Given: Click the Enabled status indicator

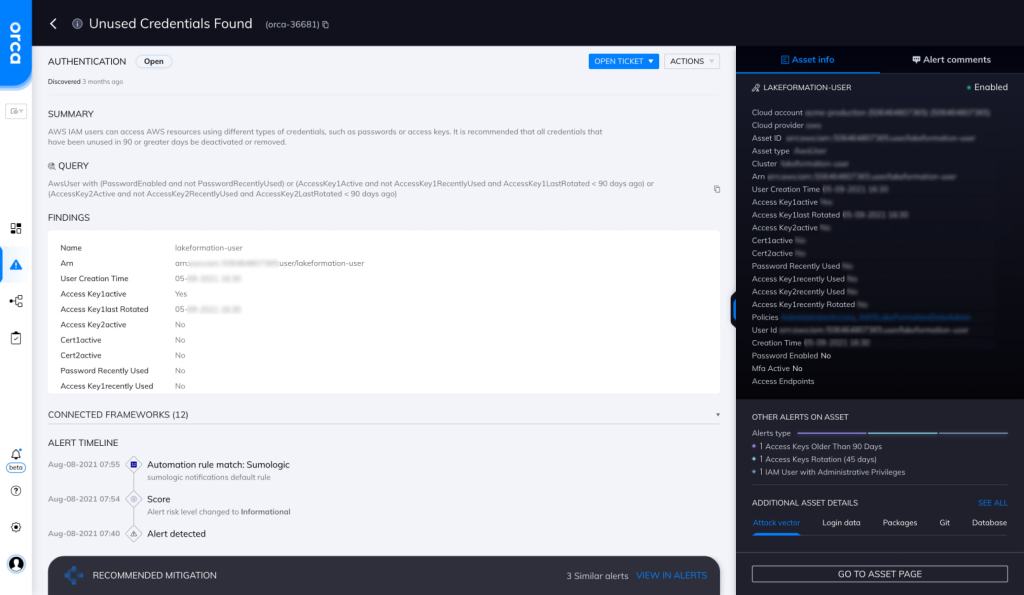Looking at the screenshot, I should click(987, 87).
